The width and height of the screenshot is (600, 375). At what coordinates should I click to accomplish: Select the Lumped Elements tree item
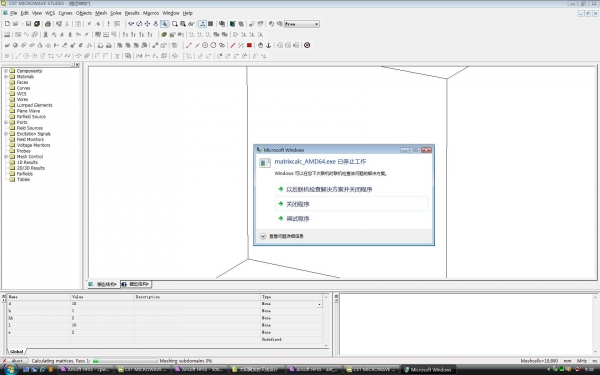click(34, 105)
